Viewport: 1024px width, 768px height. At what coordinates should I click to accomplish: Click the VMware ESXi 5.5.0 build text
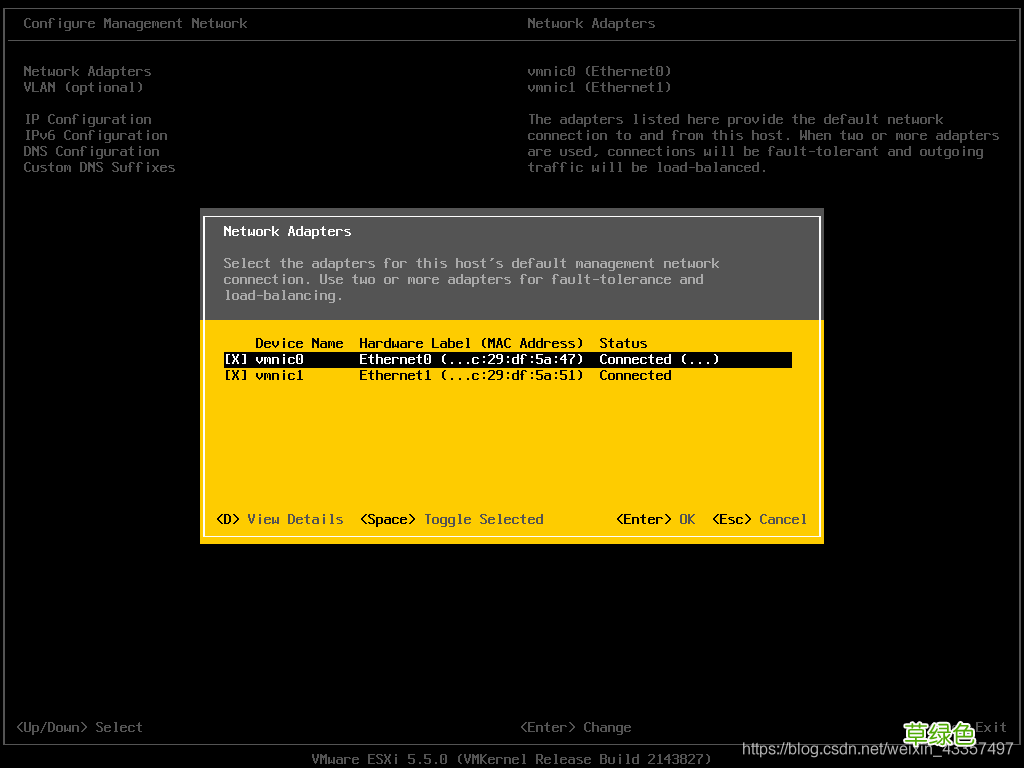click(x=511, y=760)
